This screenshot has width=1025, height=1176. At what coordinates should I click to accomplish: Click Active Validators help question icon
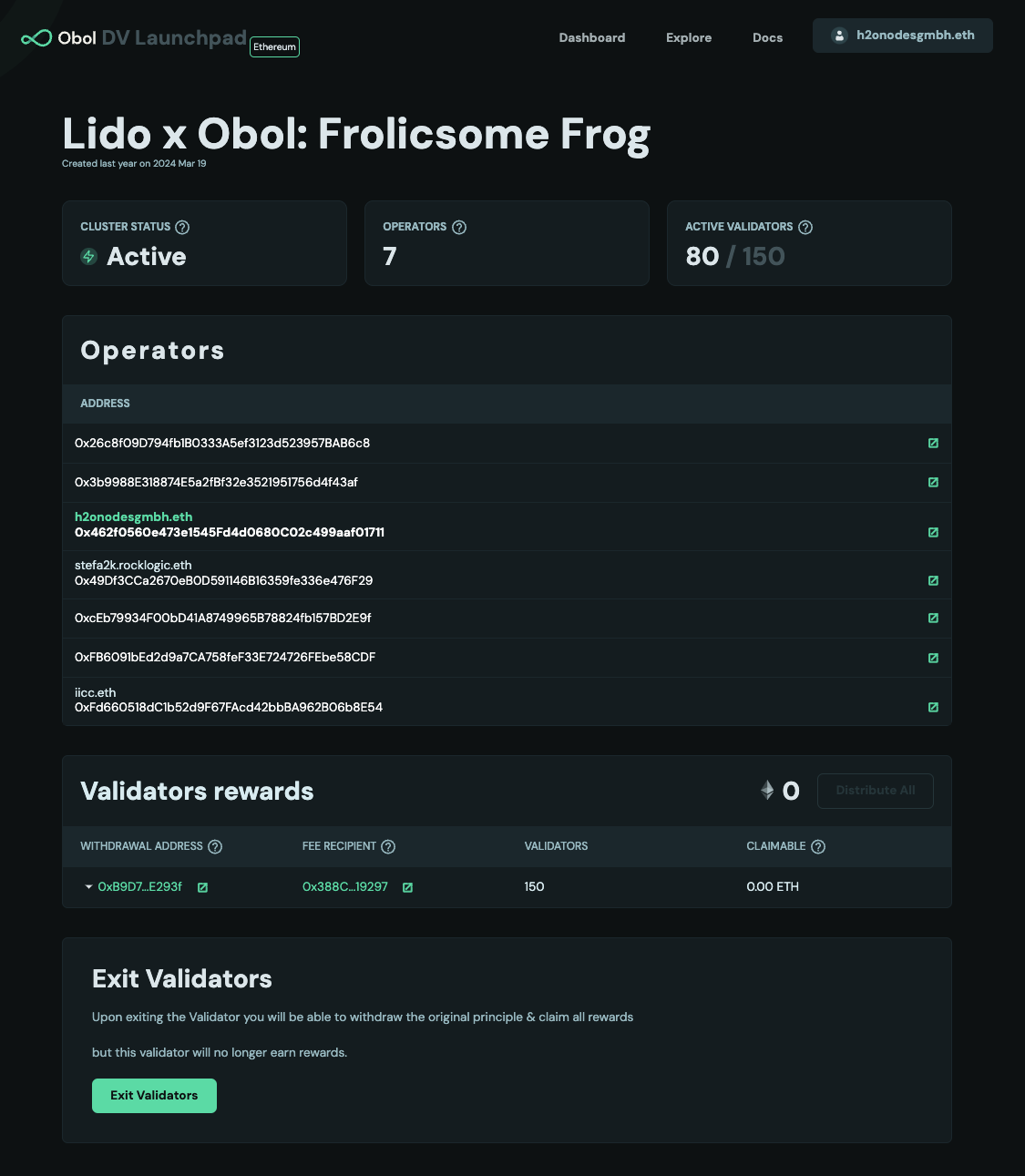[x=805, y=227]
